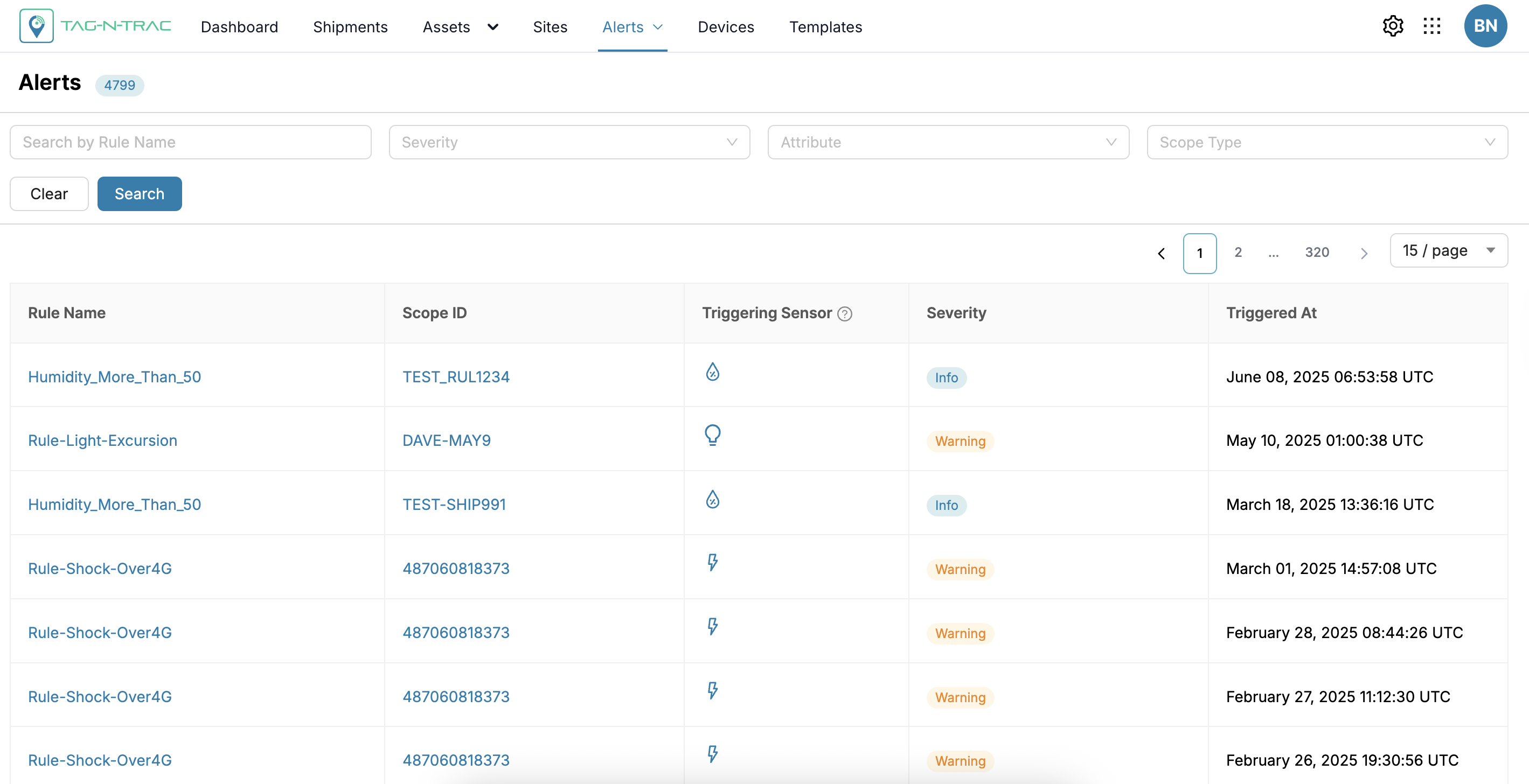This screenshot has height=784, width=1529.
Task: Click humidity sensor icon for TEST_RUL1234
Action: 712,372
